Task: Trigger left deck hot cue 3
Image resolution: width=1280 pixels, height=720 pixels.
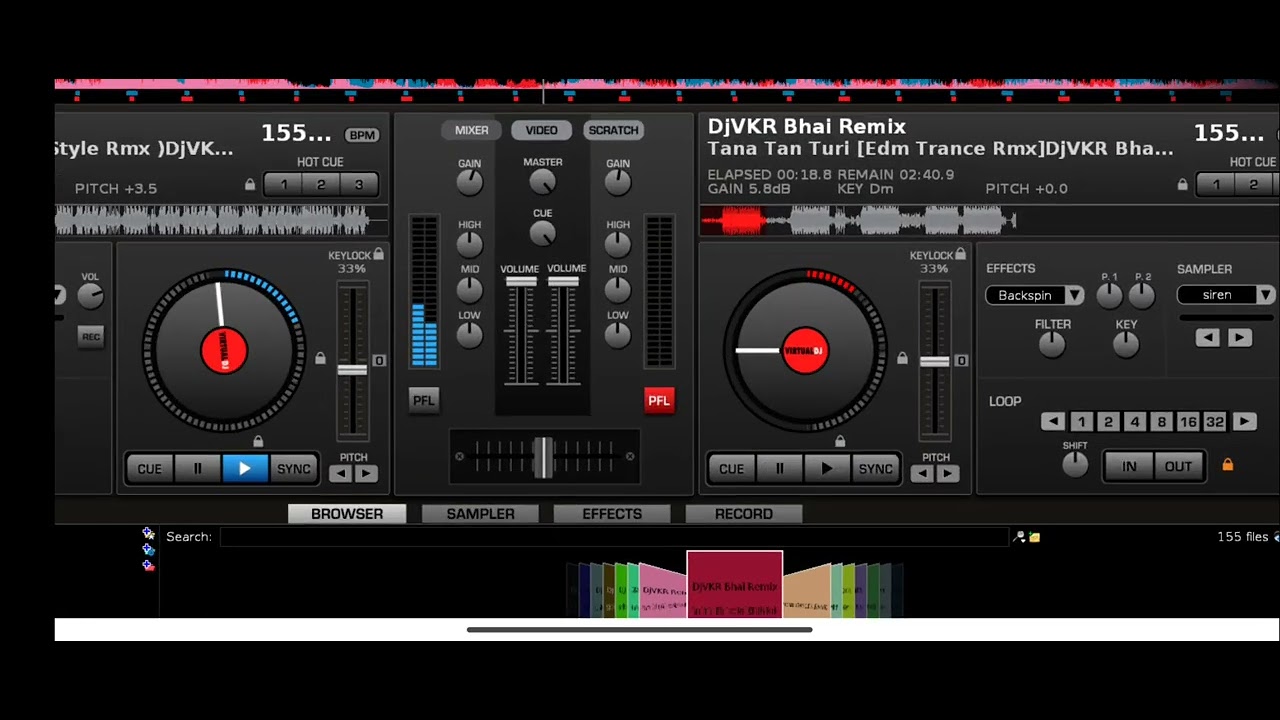Action: click(x=358, y=184)
